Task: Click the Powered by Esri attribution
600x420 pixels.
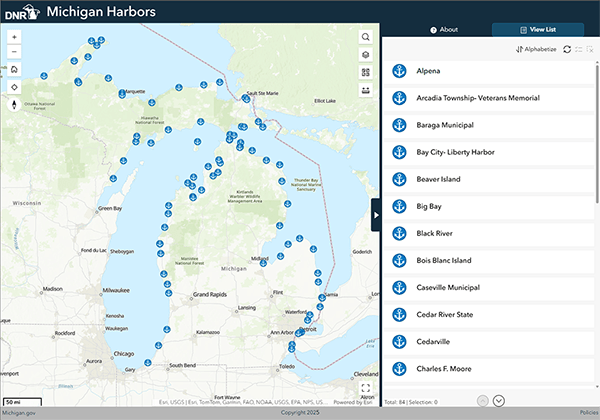Action: click(353, 402)
